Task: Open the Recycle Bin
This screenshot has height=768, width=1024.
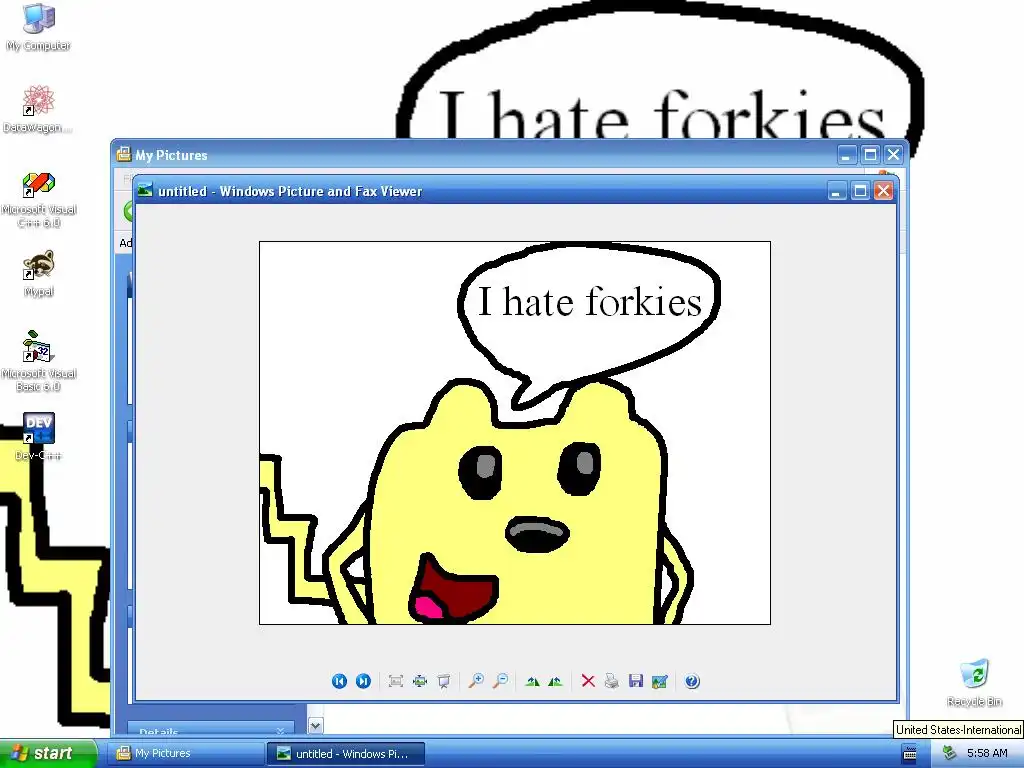Action: (x=974, y=683)
